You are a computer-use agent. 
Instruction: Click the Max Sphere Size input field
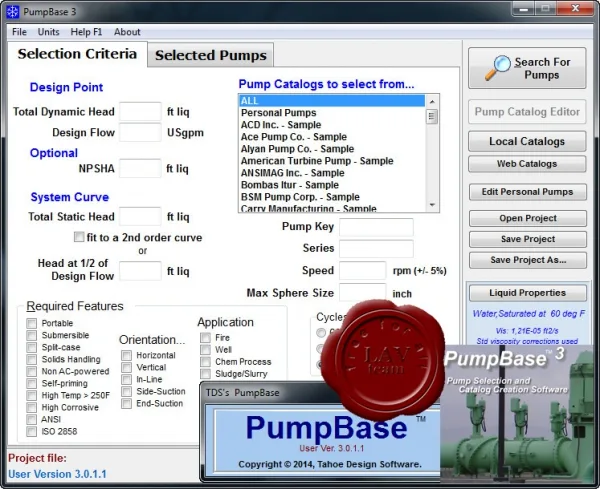(x=362, y=293)
